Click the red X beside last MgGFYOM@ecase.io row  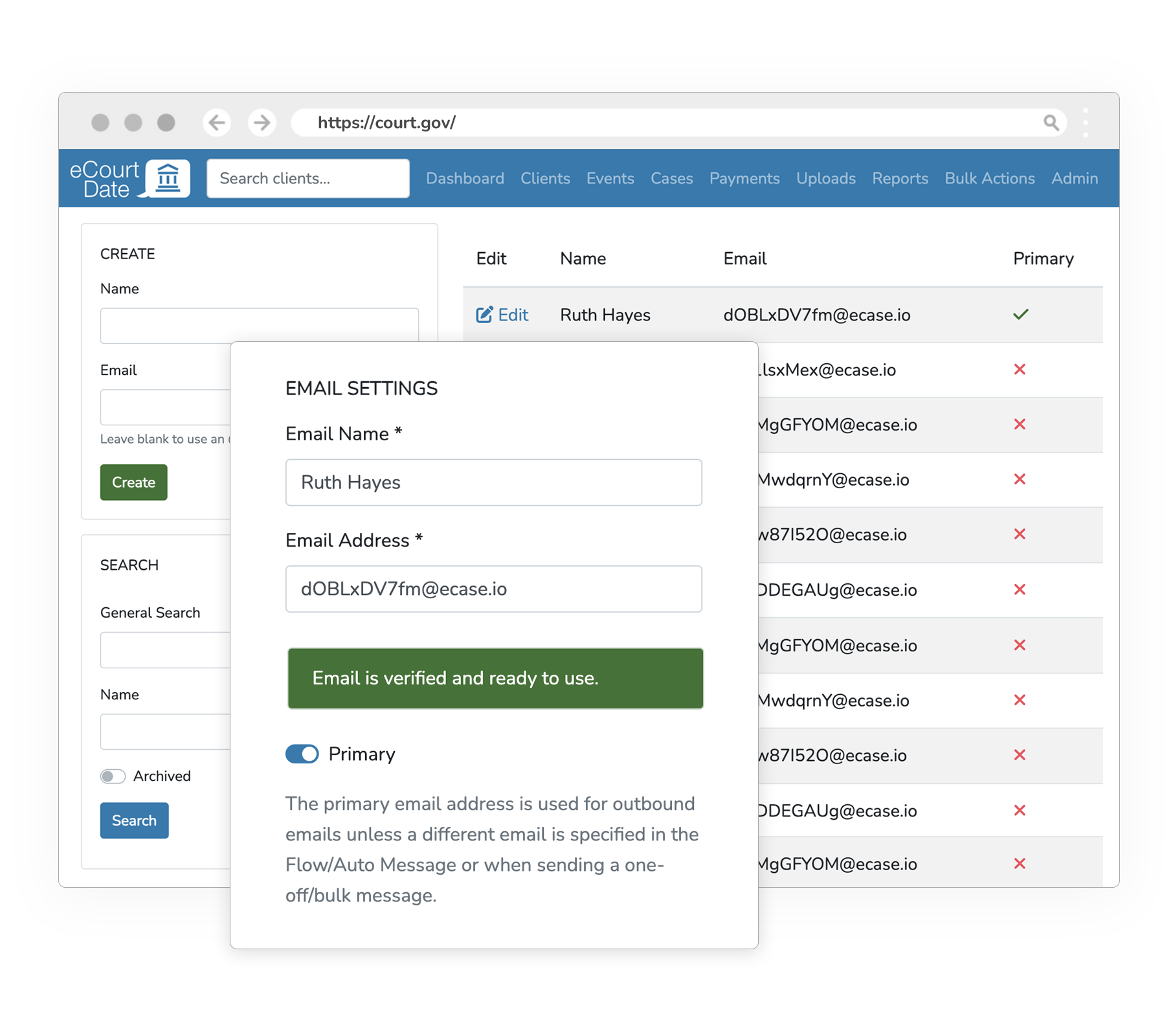(1020, 864)
